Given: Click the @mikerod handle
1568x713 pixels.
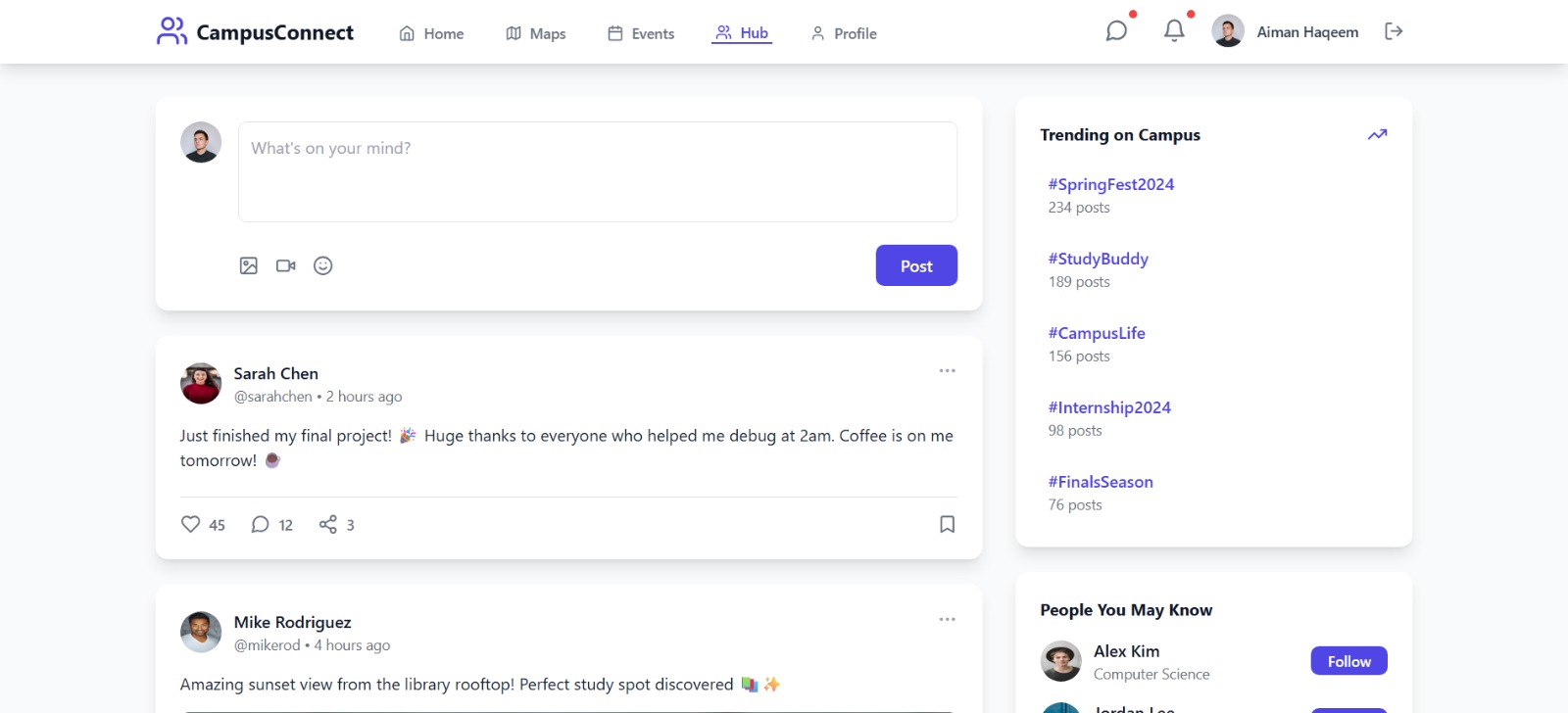Looking at the screenshot, I should tap(267, 645).
